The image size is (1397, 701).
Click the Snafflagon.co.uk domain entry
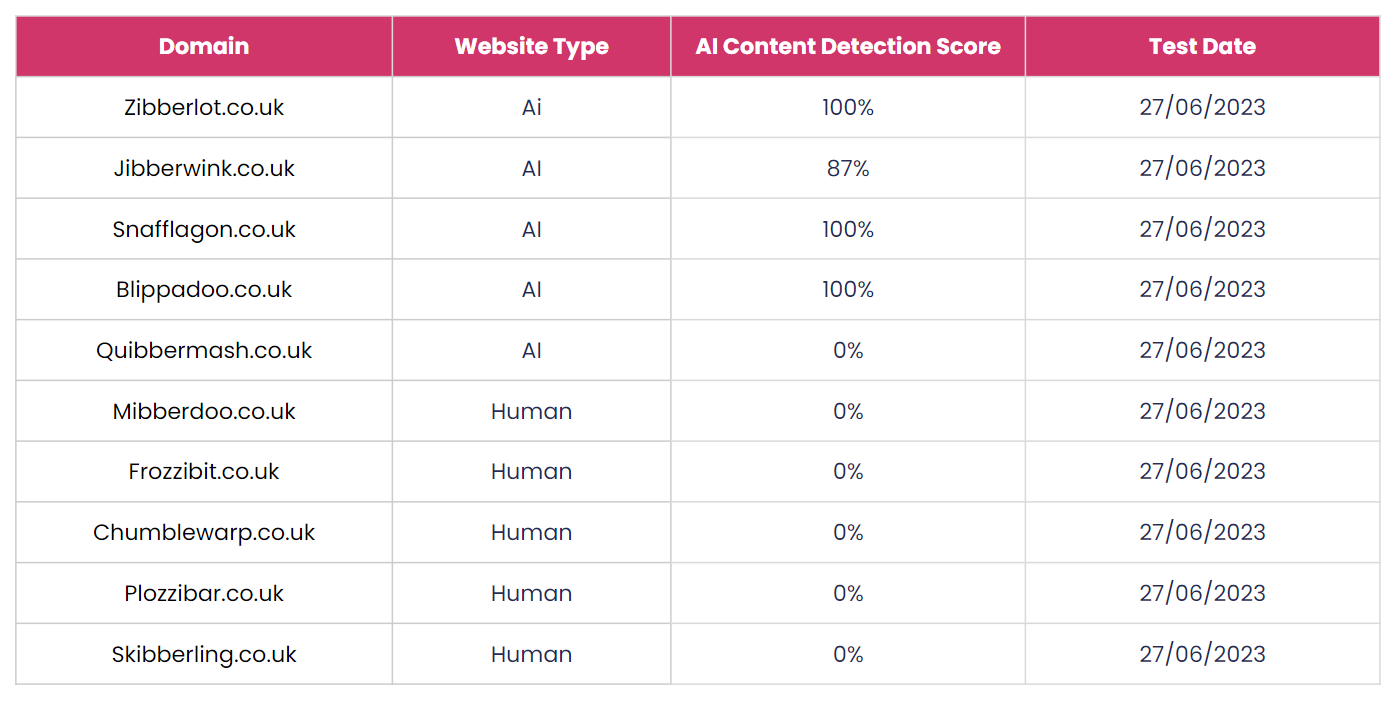(x=204, y=229)
